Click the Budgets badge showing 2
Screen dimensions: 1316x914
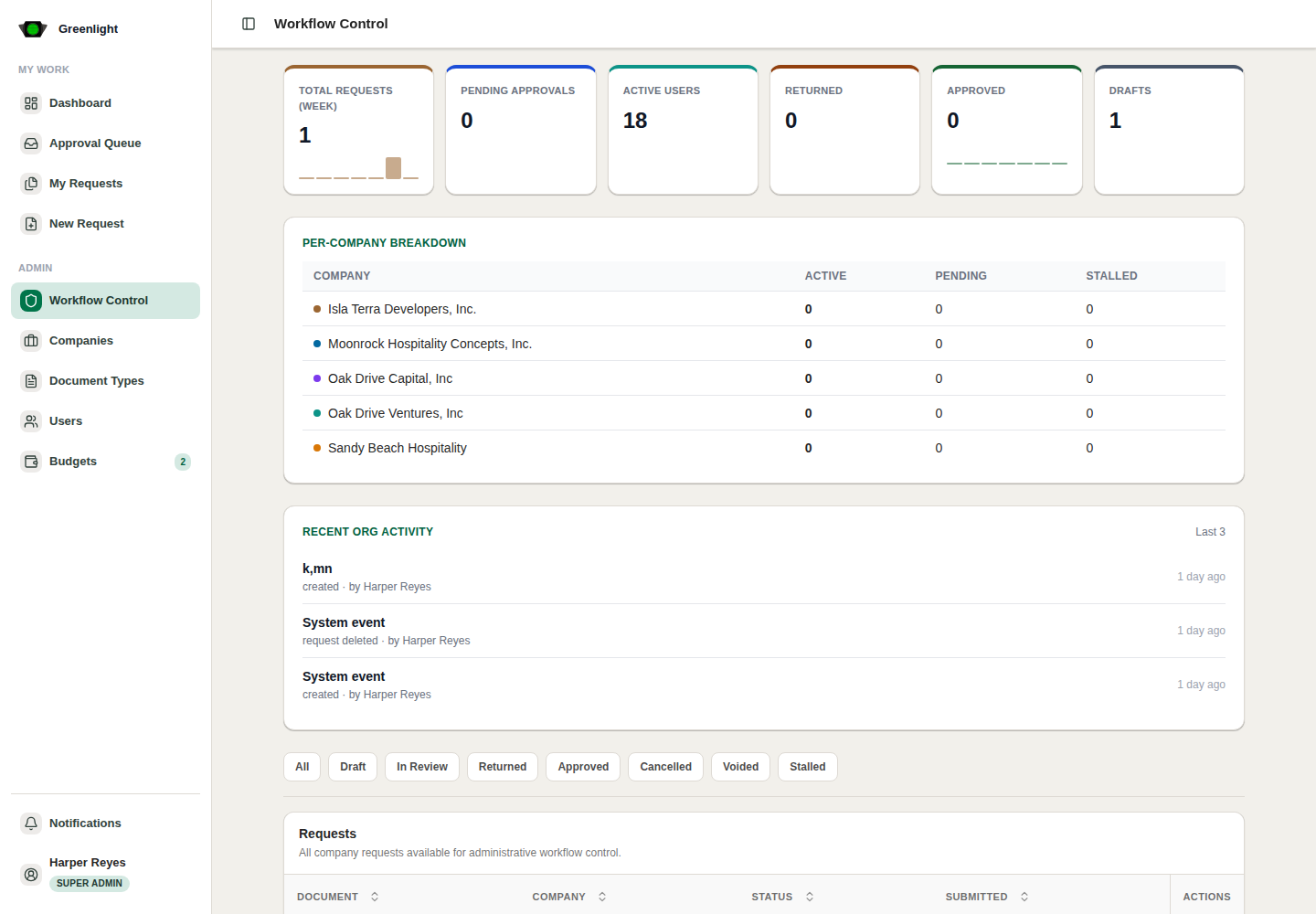coord(183,462)
